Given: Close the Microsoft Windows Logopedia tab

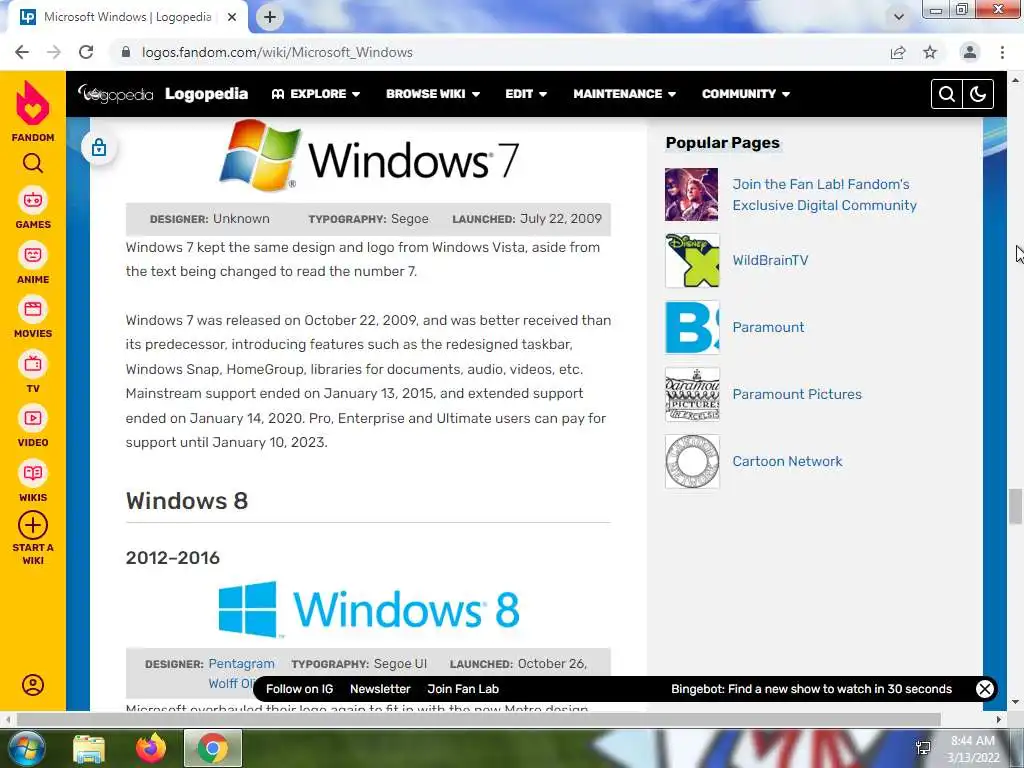Looking at the screenshot, I should (x=232, y=17).
